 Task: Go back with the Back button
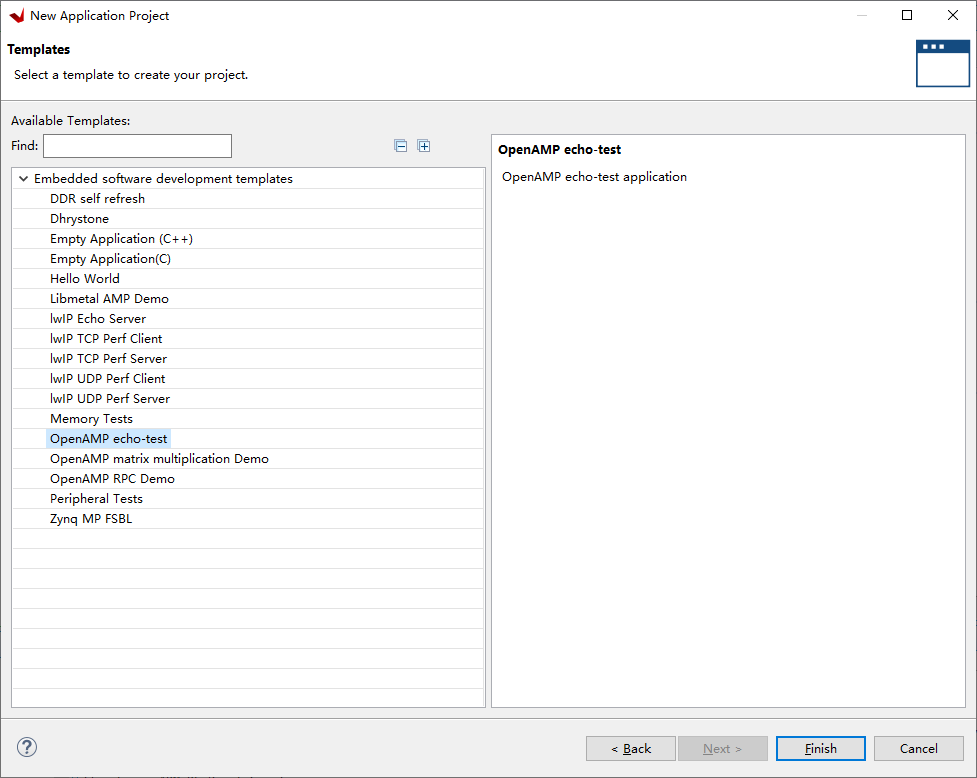tap(631, 748)
